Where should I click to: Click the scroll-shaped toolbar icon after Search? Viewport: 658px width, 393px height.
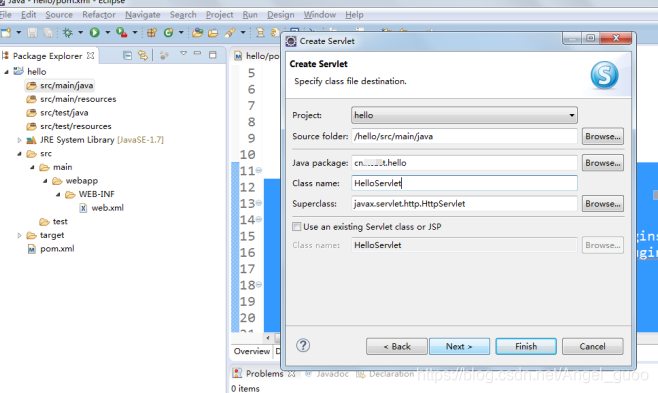coord(260,32)
